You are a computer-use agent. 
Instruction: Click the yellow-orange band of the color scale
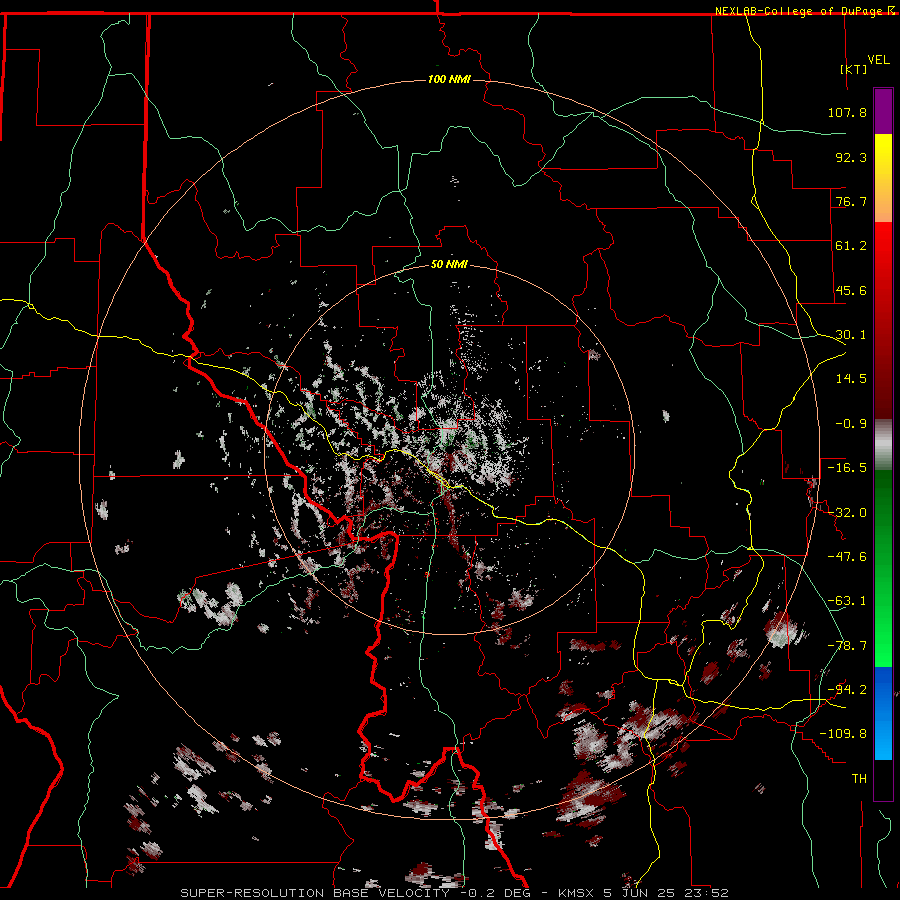coord(883,178)
